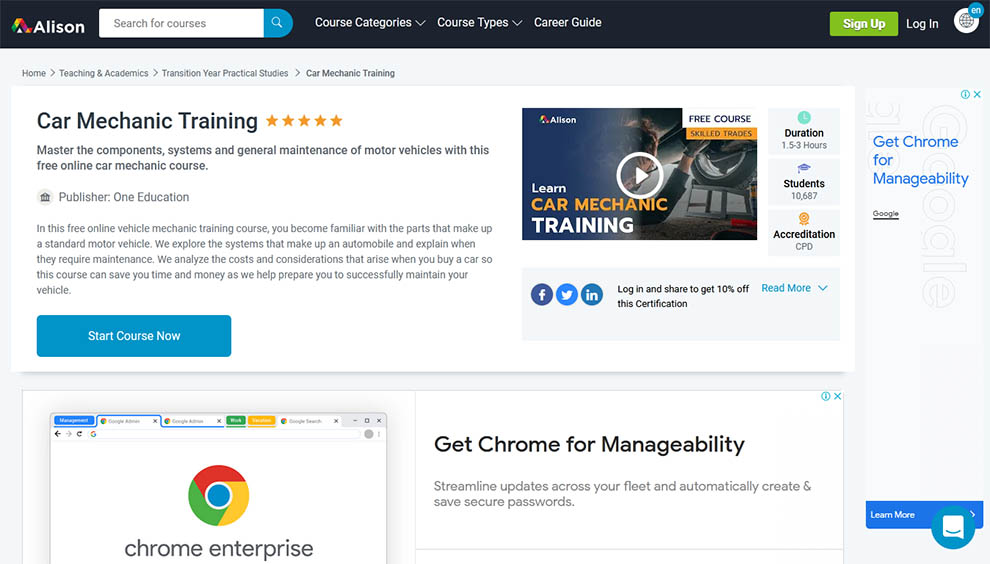
Task: Share course on Twitter
Action: (566, 294)
